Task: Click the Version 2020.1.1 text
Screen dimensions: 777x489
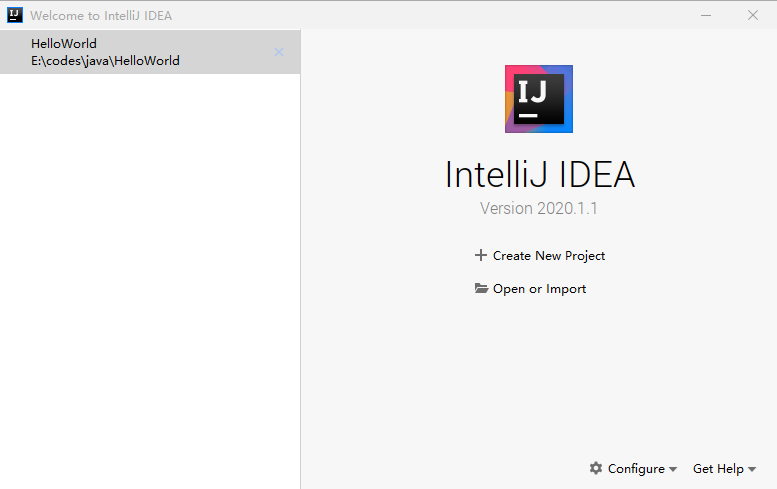Action: pos(539,209)
